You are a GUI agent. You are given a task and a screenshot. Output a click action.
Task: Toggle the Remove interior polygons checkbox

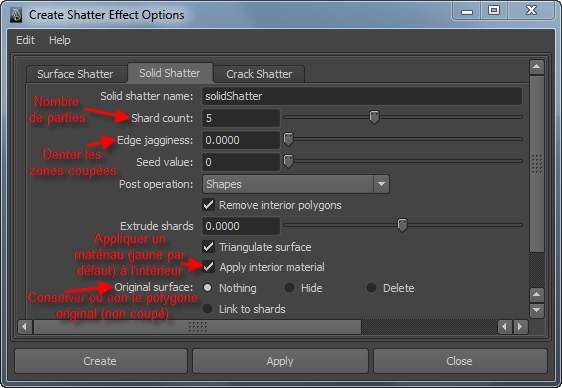click(208, 205)
